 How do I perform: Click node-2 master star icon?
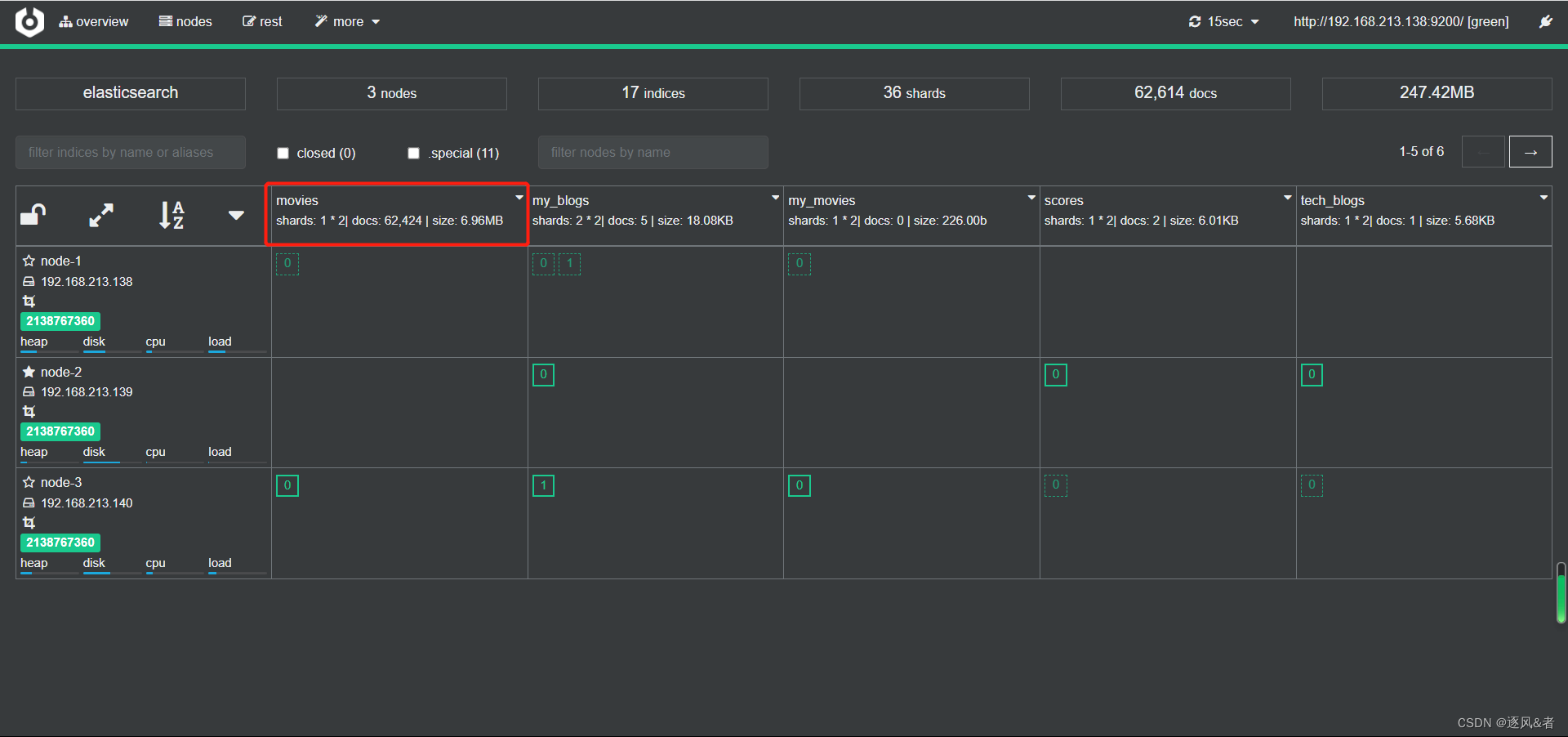coord(29,372)
